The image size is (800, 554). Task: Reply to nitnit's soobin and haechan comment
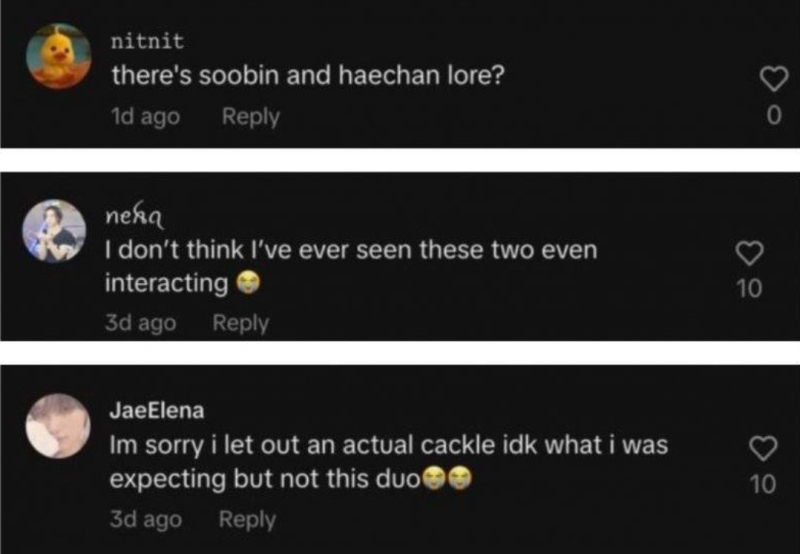pos(250,117)
